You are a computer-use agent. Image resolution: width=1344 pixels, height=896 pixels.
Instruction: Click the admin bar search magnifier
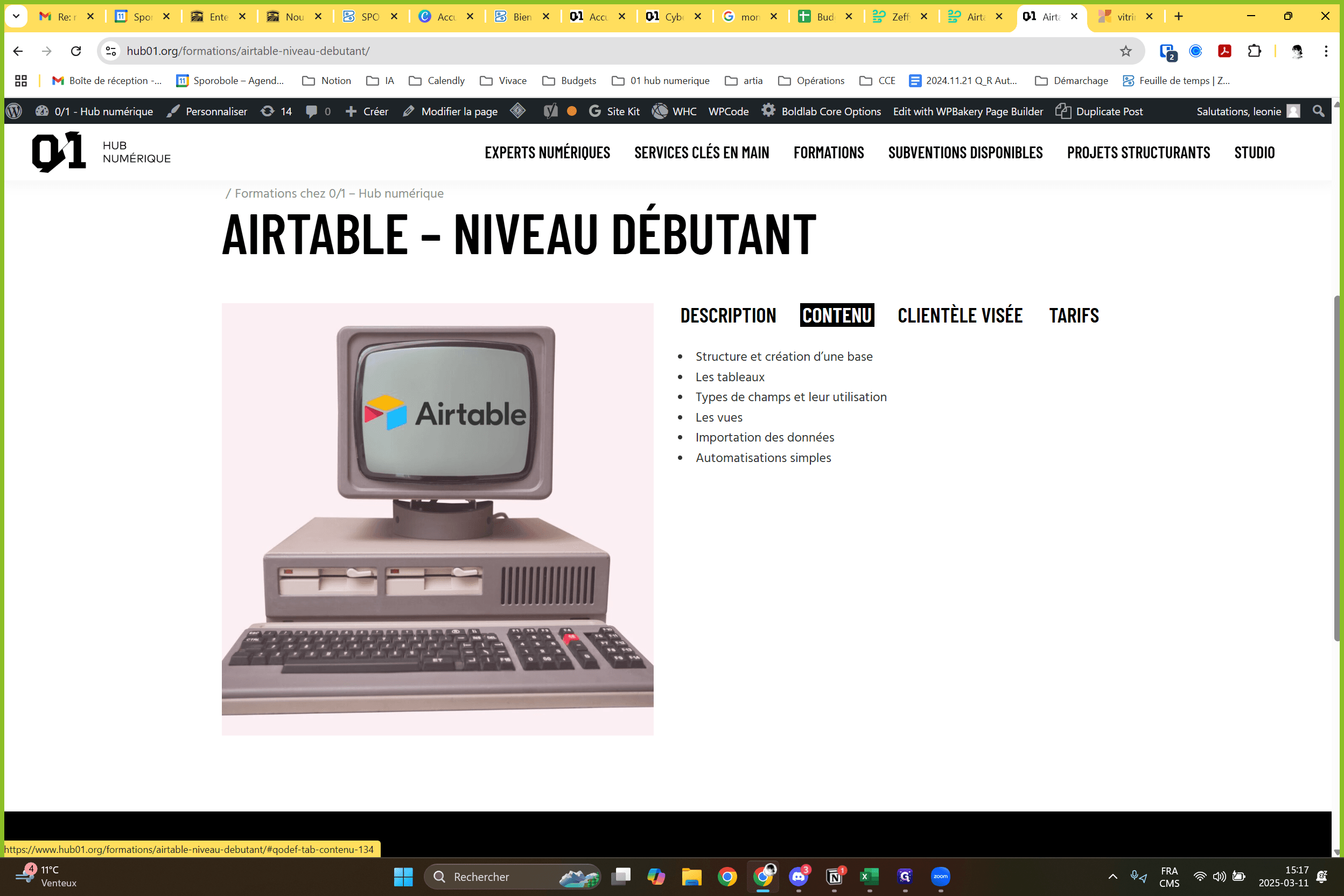point(1318,111)
